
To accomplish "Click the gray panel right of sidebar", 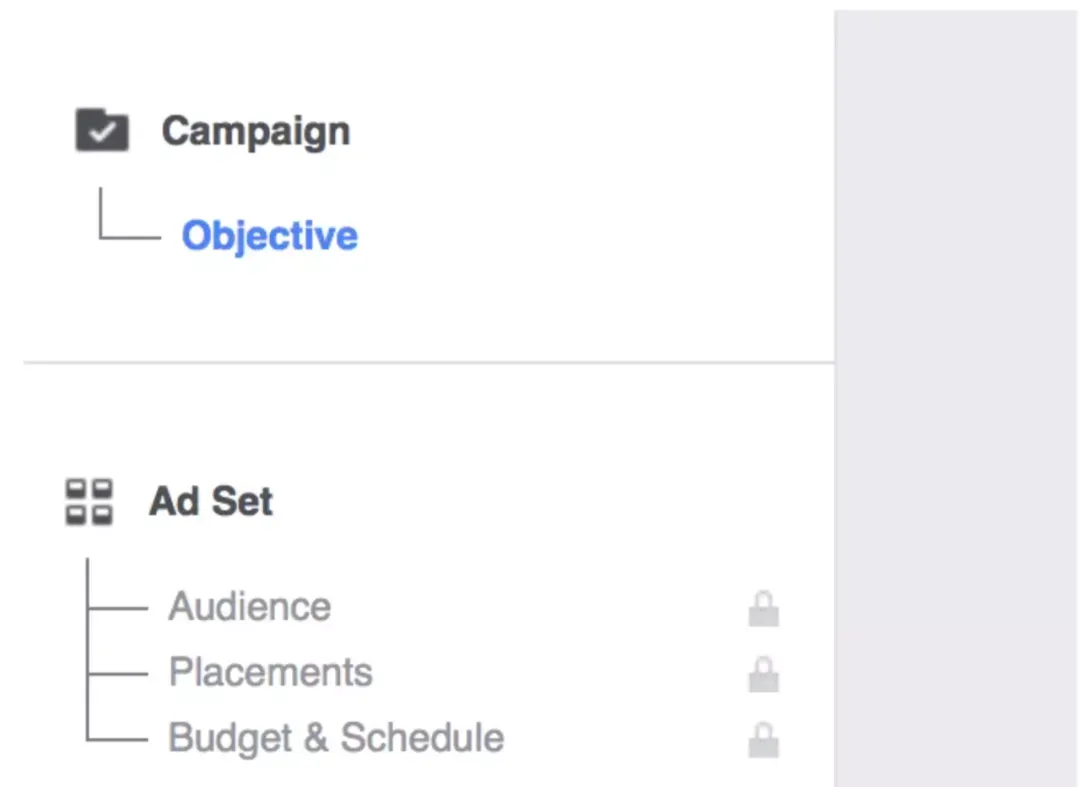I will point(956,398).
